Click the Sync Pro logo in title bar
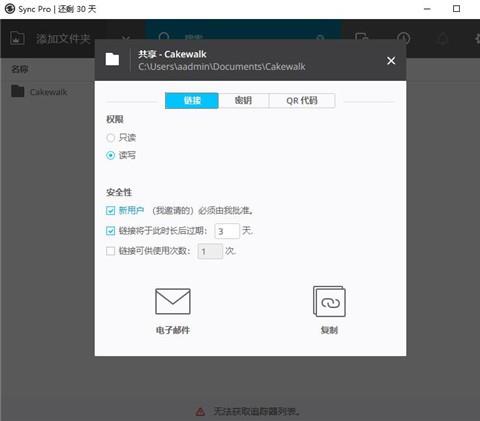480x421 pixels. point(10,9)
